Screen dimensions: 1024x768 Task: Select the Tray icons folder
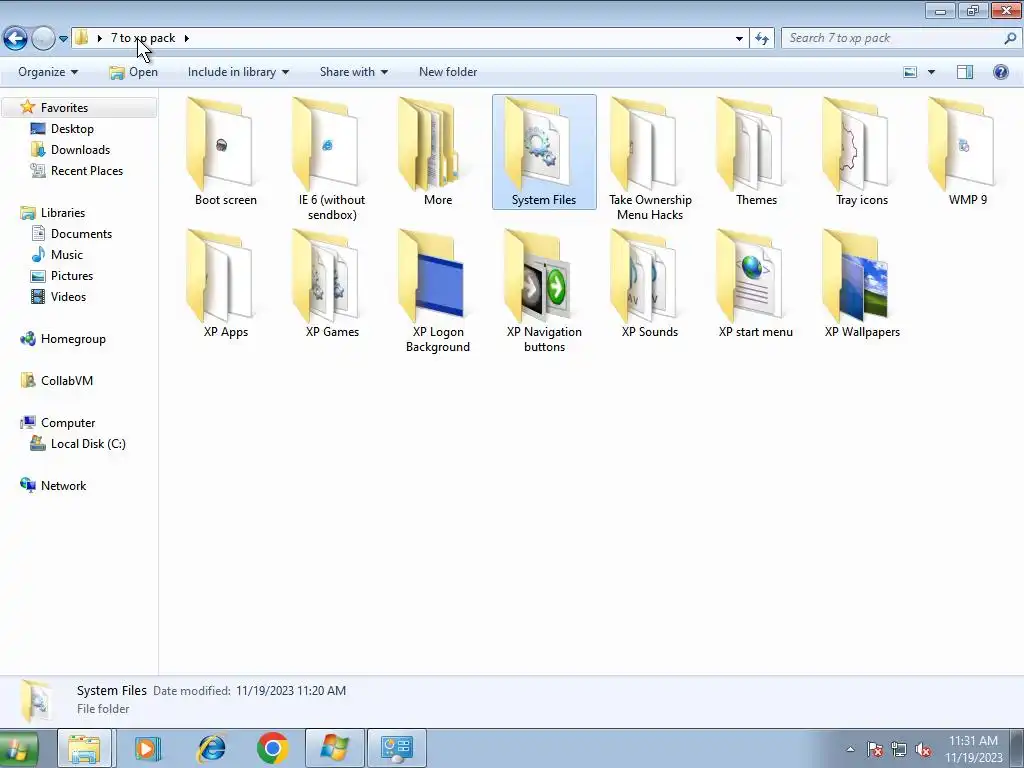tap(862, 152)
